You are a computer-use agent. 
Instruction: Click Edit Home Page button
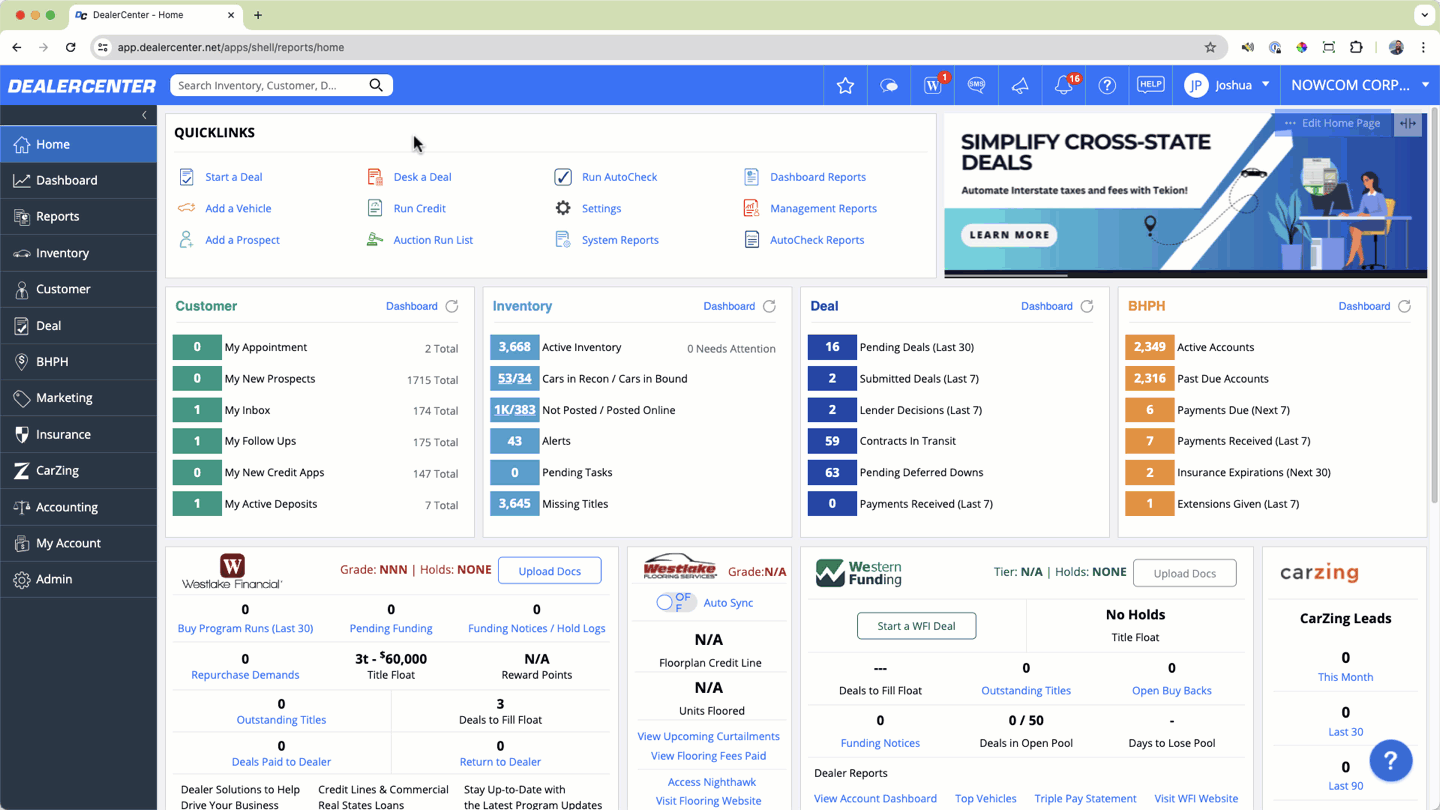point(1331,123)
